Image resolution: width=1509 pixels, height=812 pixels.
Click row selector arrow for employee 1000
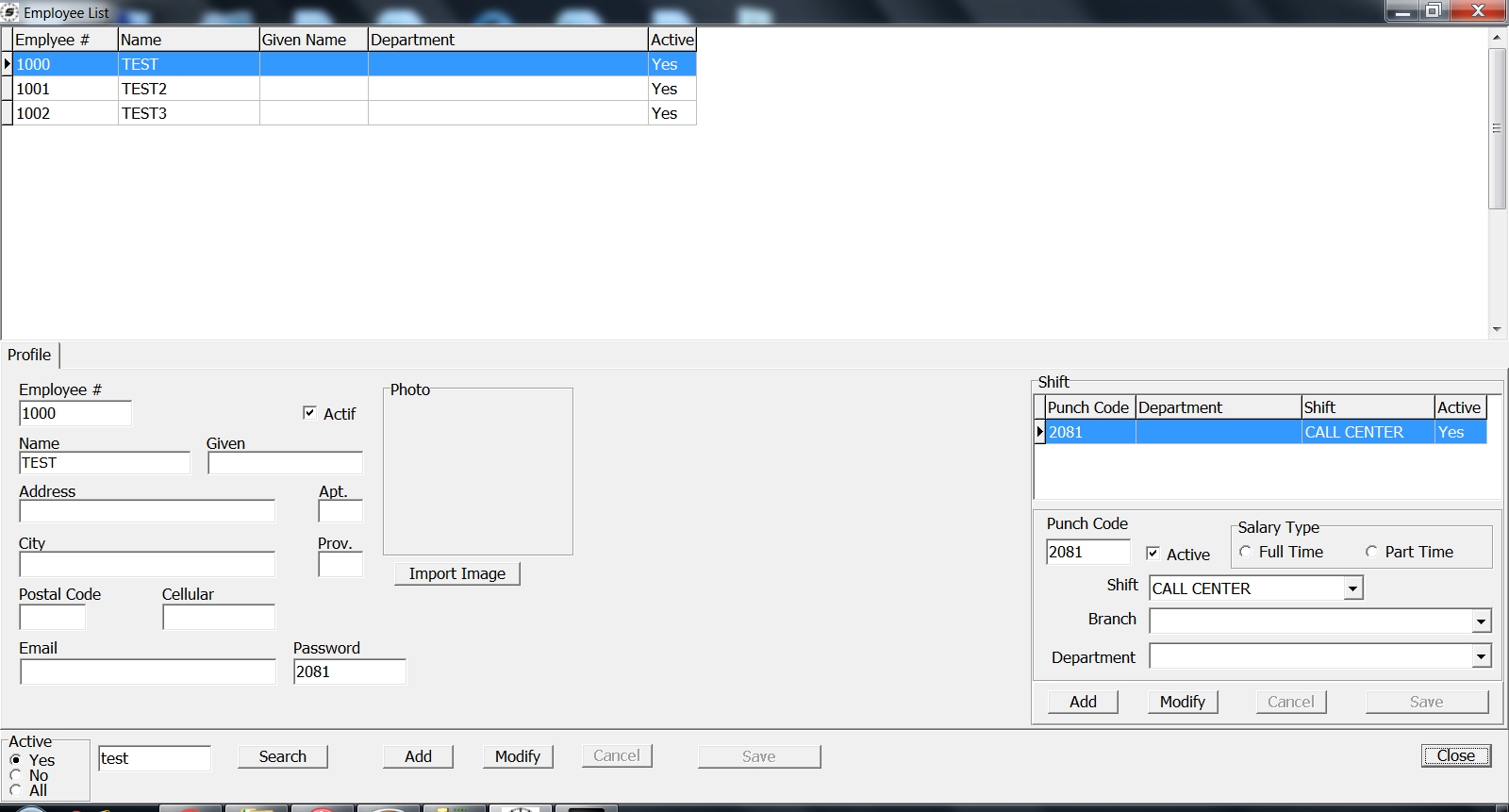point(8,64)
